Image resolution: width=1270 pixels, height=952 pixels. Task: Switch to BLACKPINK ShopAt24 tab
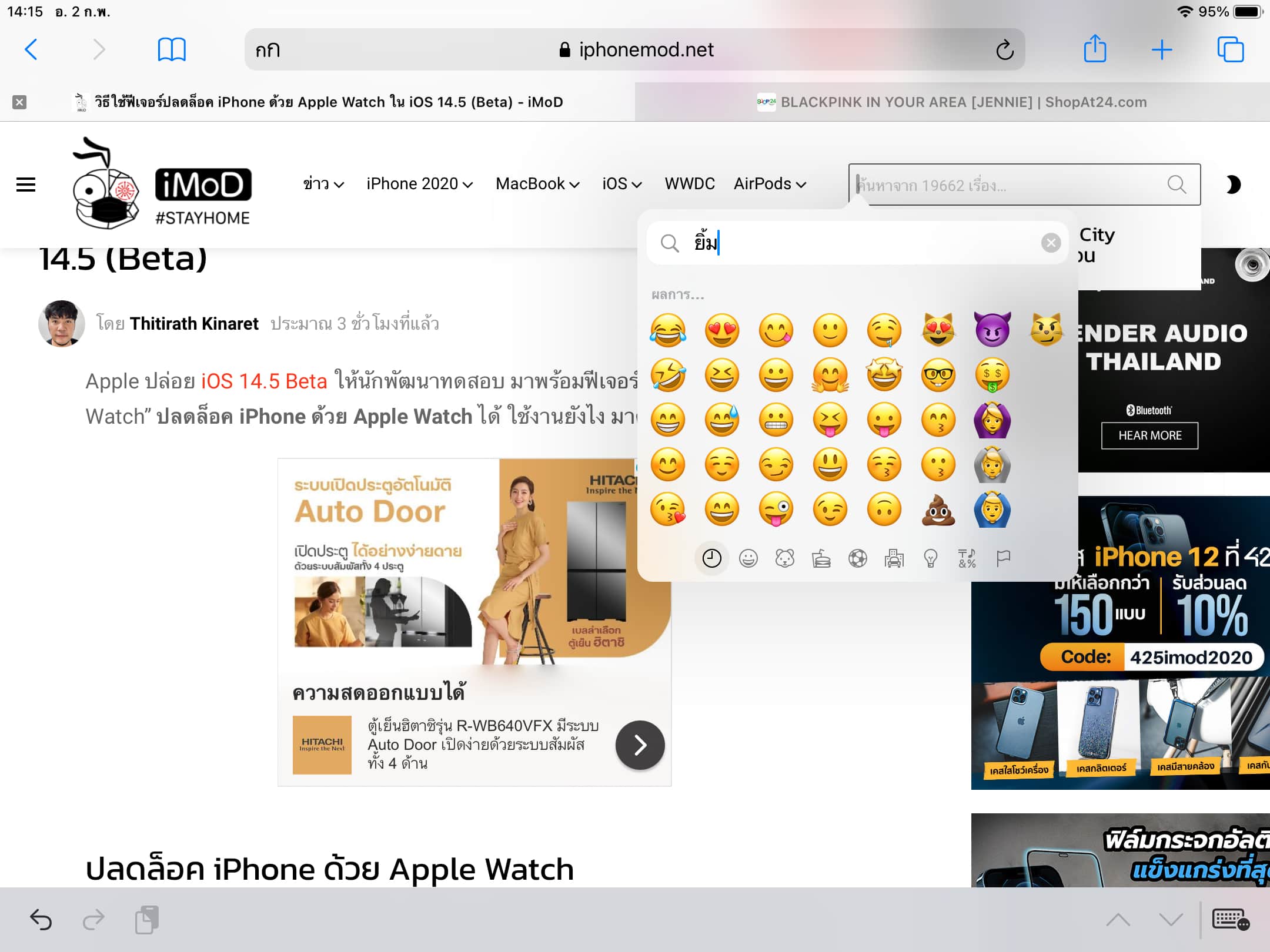(951, 102)
